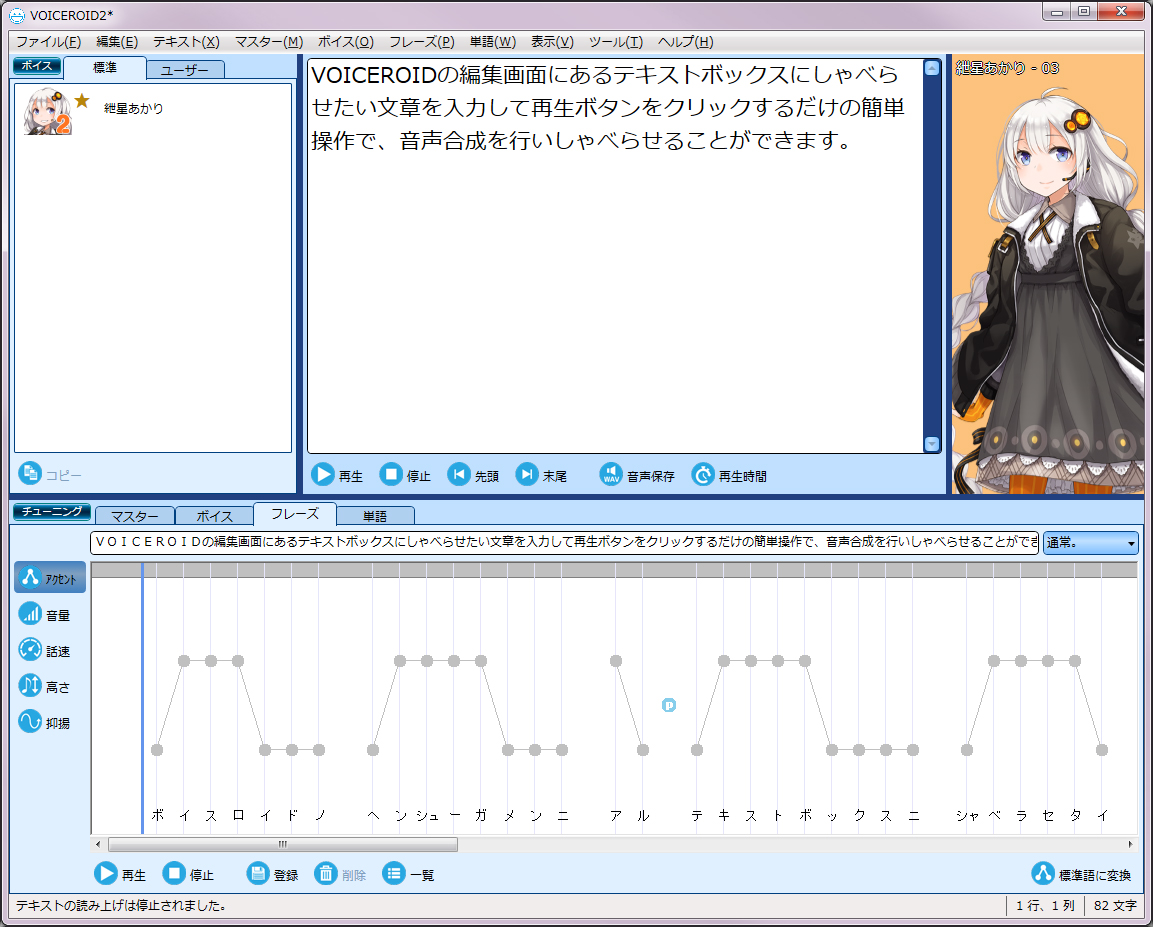
Task: Open the ヘルプ(H) menu
Action: pyautogui.click(x=685, y=42)
